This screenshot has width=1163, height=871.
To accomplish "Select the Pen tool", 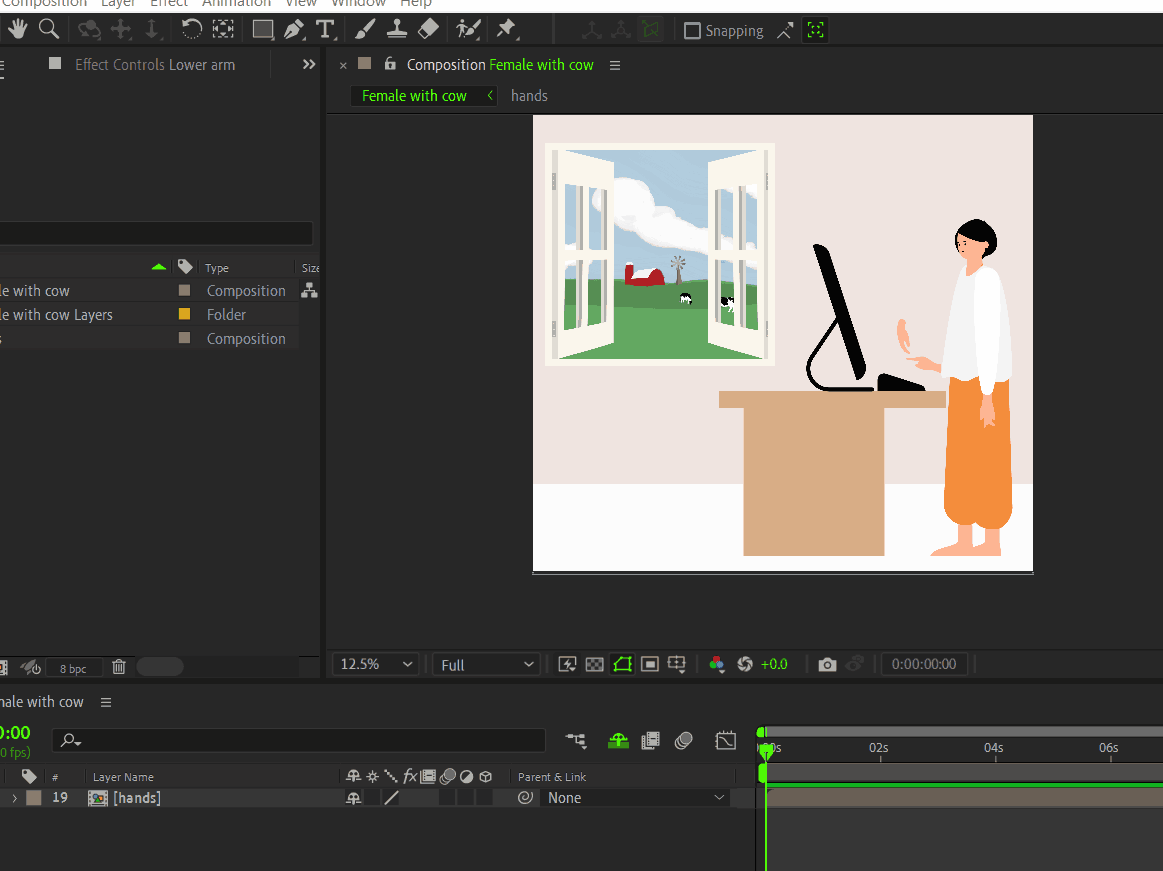I will pos(294,30).
